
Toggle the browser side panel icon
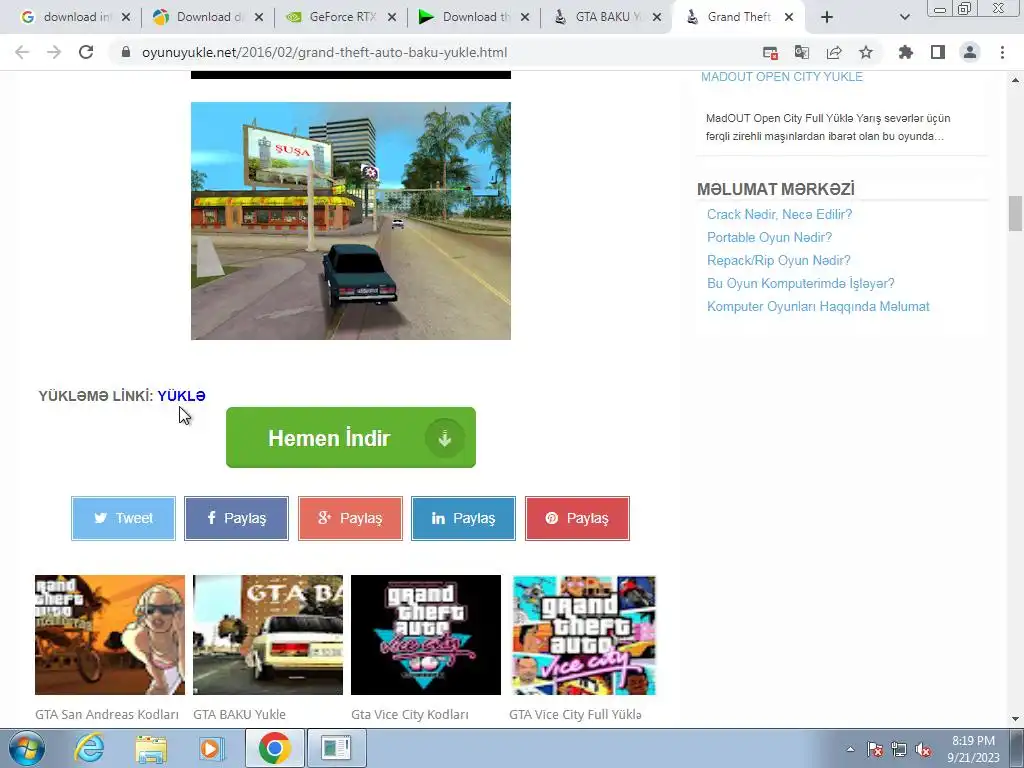(x=938, y=52)
